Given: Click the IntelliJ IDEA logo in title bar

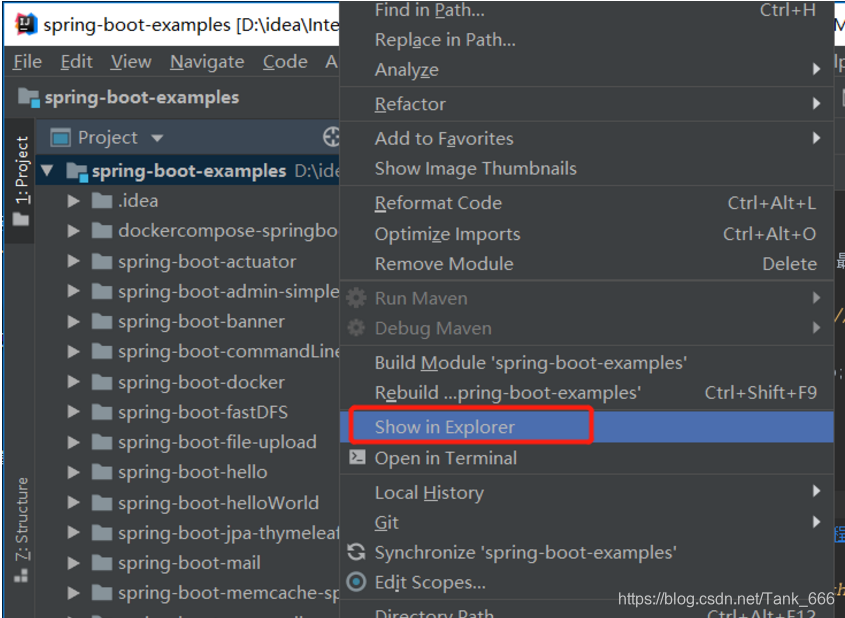Looking at the screenshot, I should [x=25, y=25].
